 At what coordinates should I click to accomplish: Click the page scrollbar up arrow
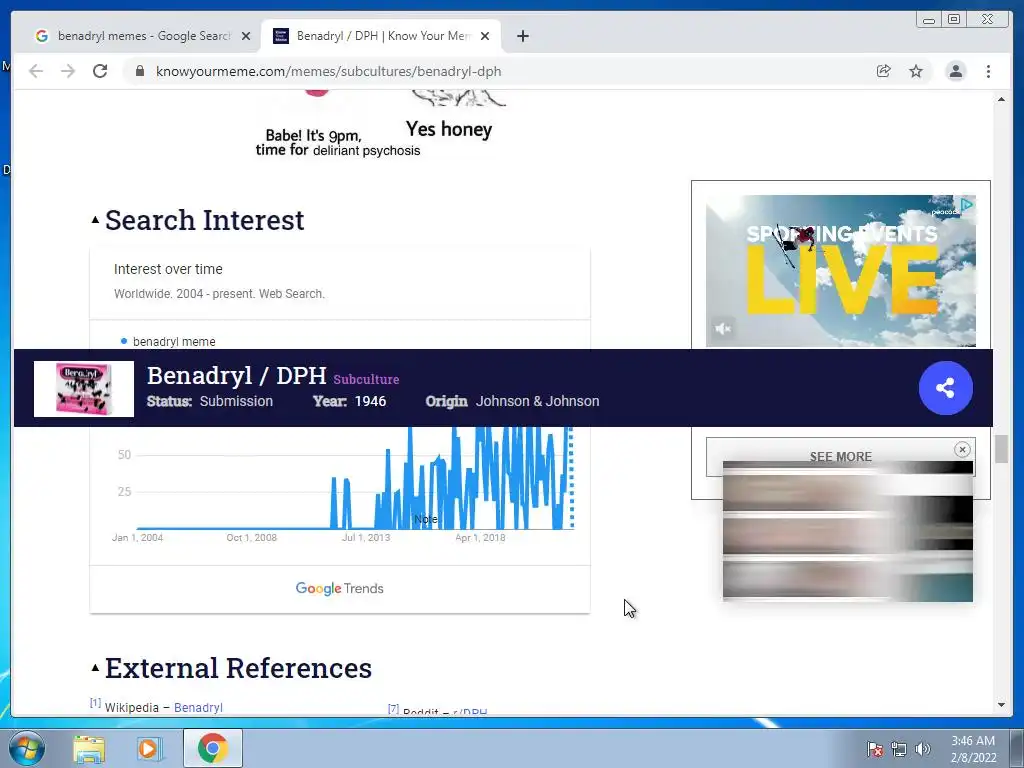pos(1001,99)
